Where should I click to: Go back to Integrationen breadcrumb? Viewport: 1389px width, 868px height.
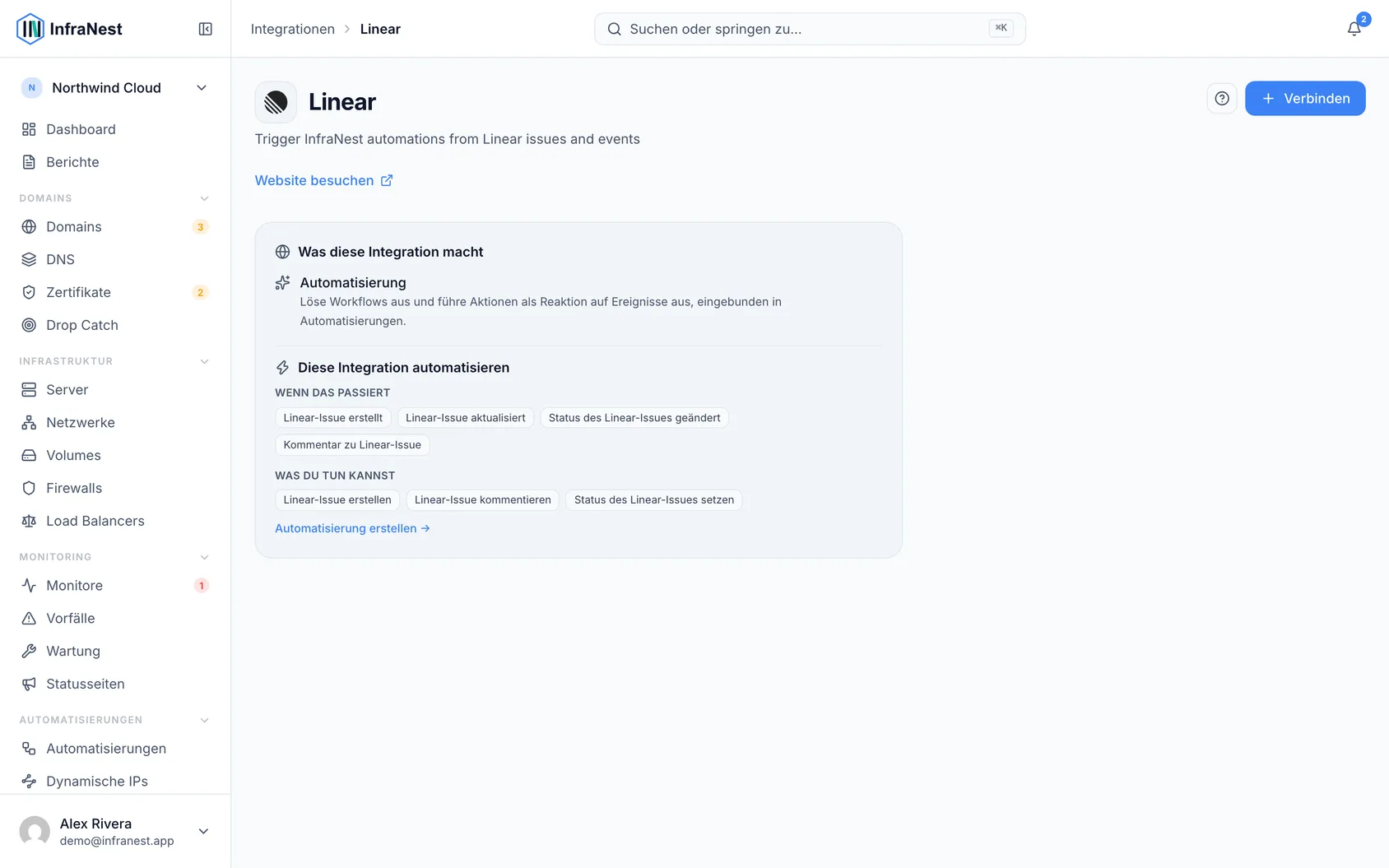click(x=293, y=29)
